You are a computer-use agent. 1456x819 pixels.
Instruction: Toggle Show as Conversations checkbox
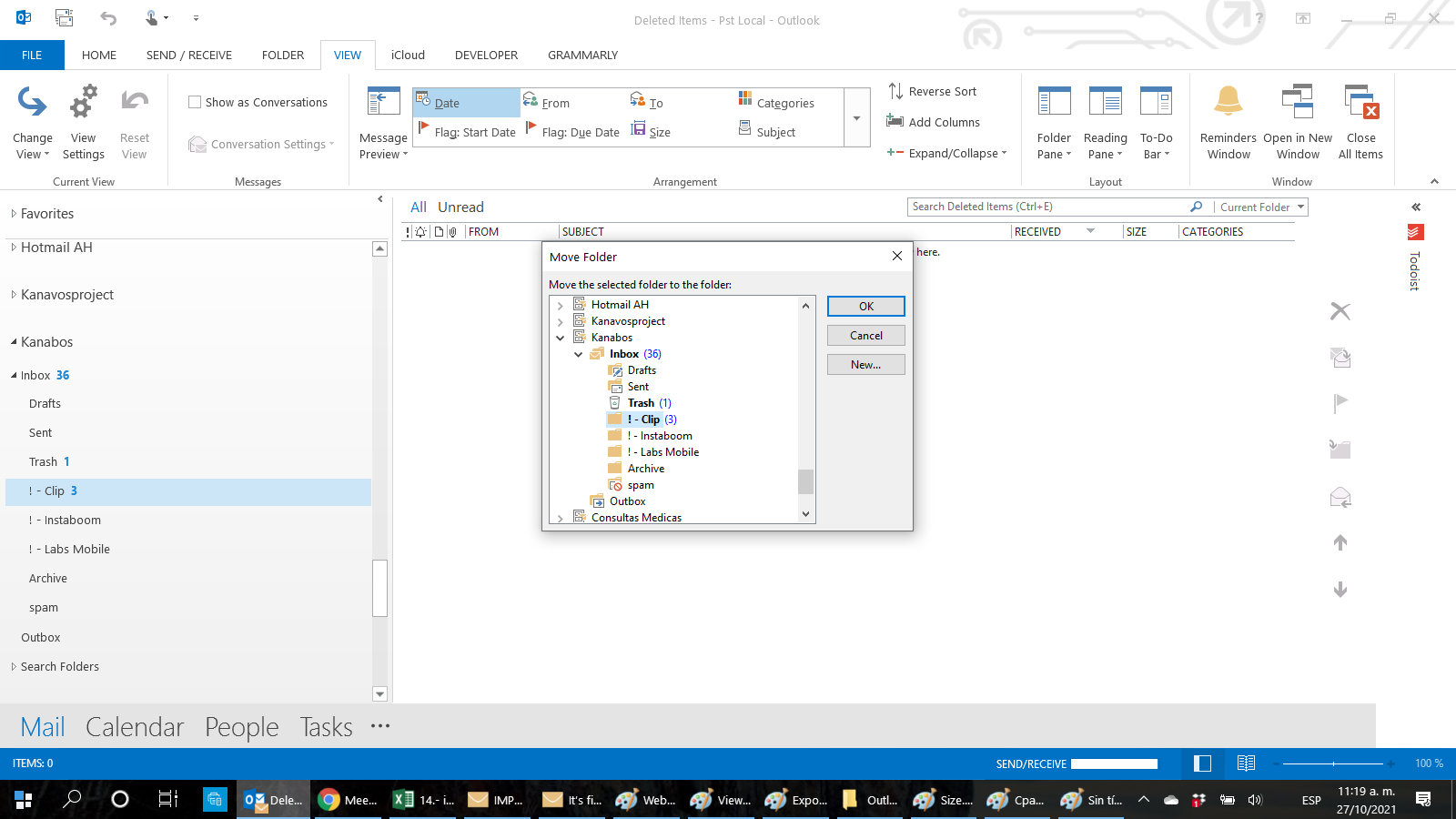tap(195, 102)
